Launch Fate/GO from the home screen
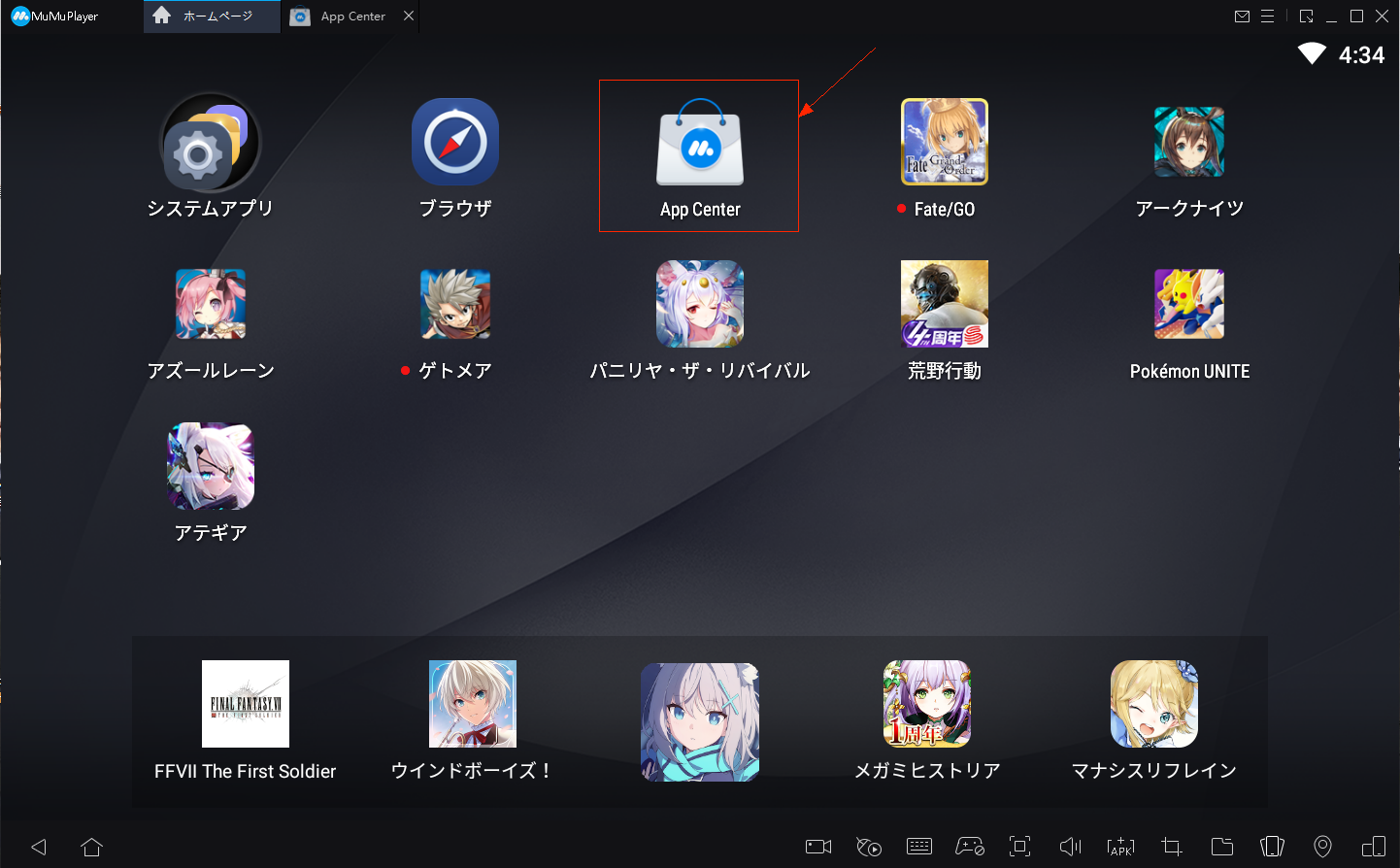This screenshot has width=1400, height=868. pos(945,142)
